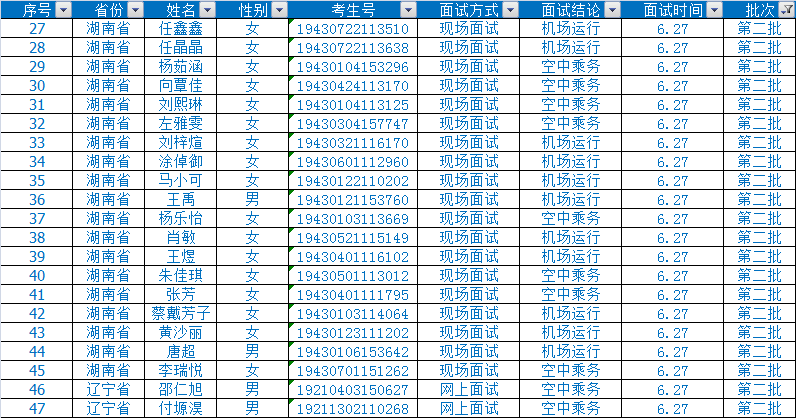Select candidate number 19430701151262

tap(353, 370)
